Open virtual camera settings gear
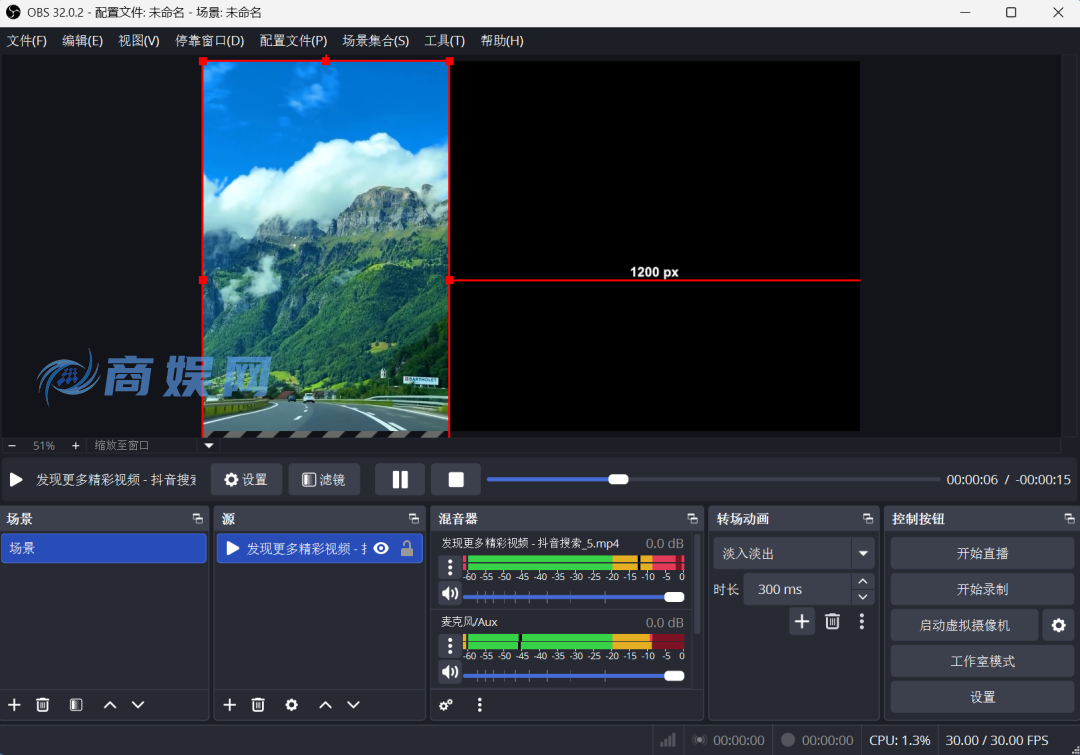This screenshot has height=755, width=1080. click(x=1058, y=625)
